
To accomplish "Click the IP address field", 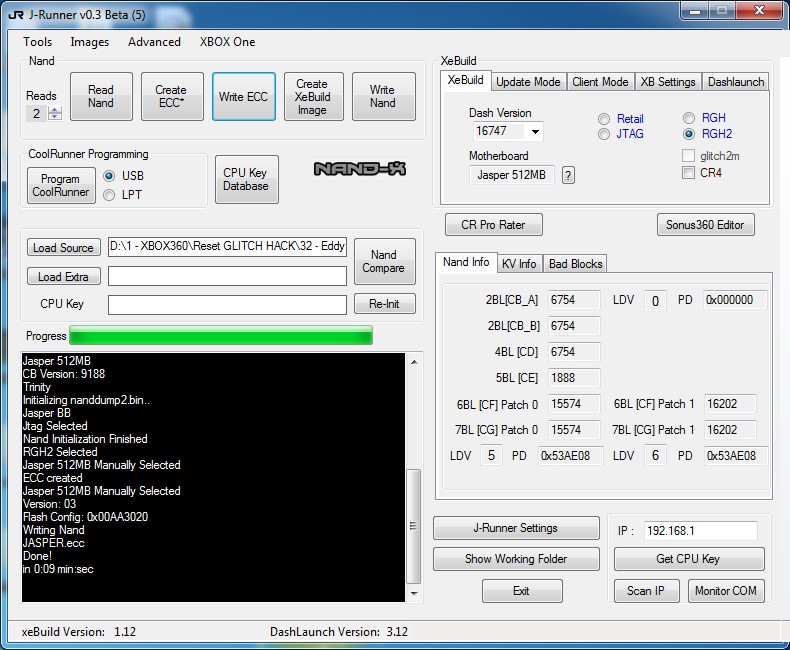I will tap(700, 531).
